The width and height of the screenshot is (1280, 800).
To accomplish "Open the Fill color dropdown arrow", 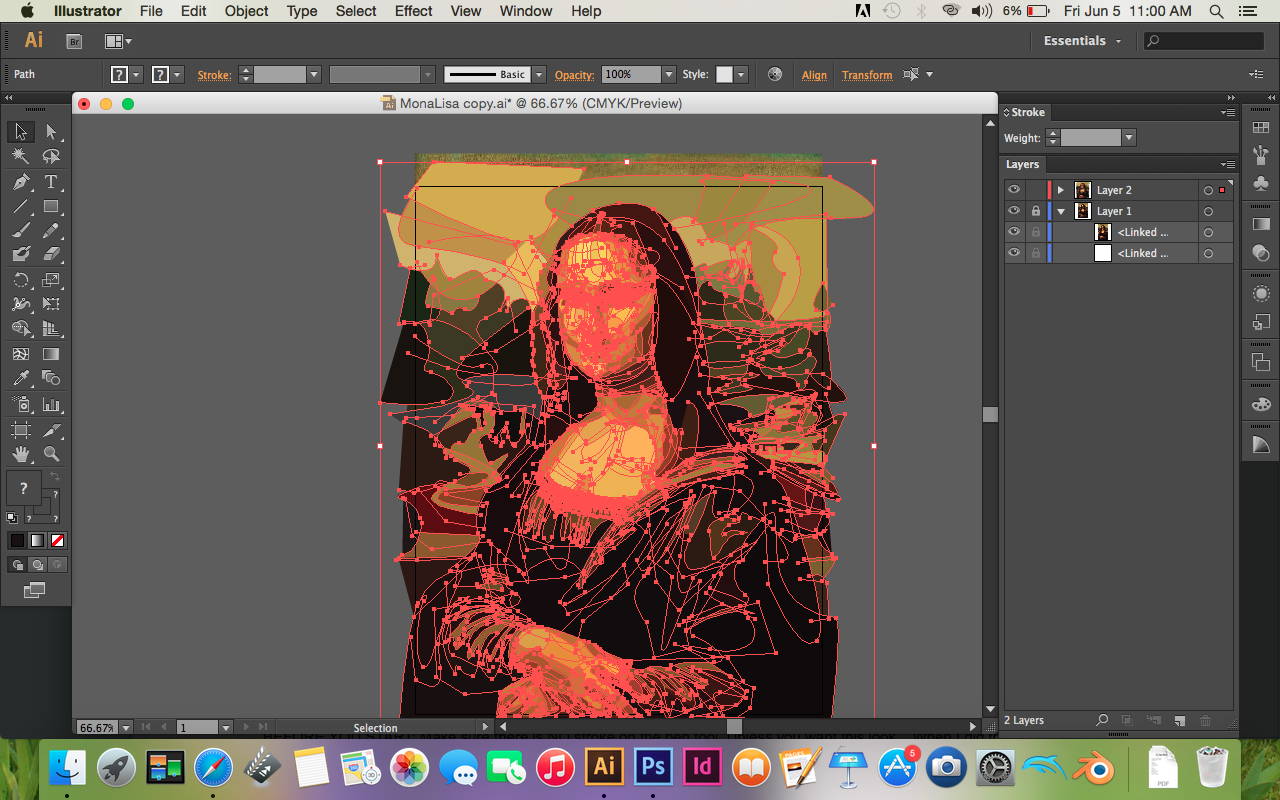I will [x=137, y=75].
